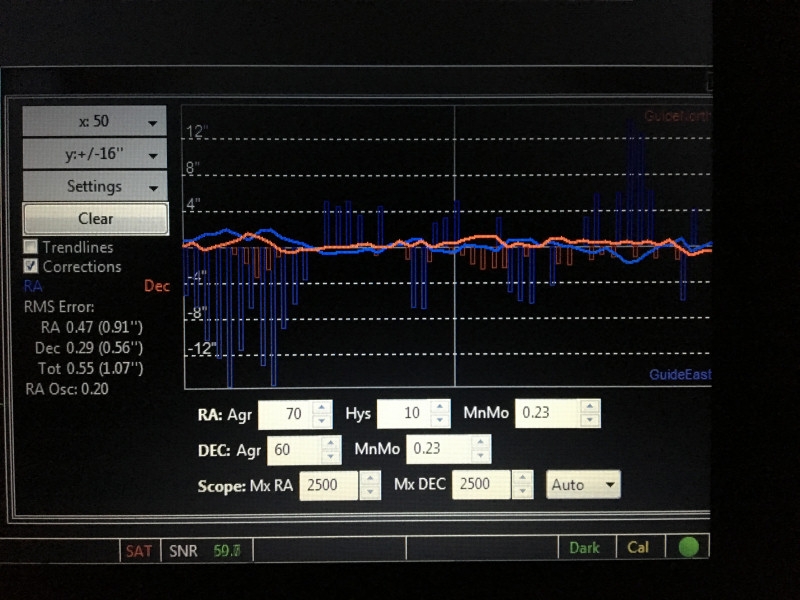
Task: Increase DEC MnMo with up arrow
Action: coord(480,442)
